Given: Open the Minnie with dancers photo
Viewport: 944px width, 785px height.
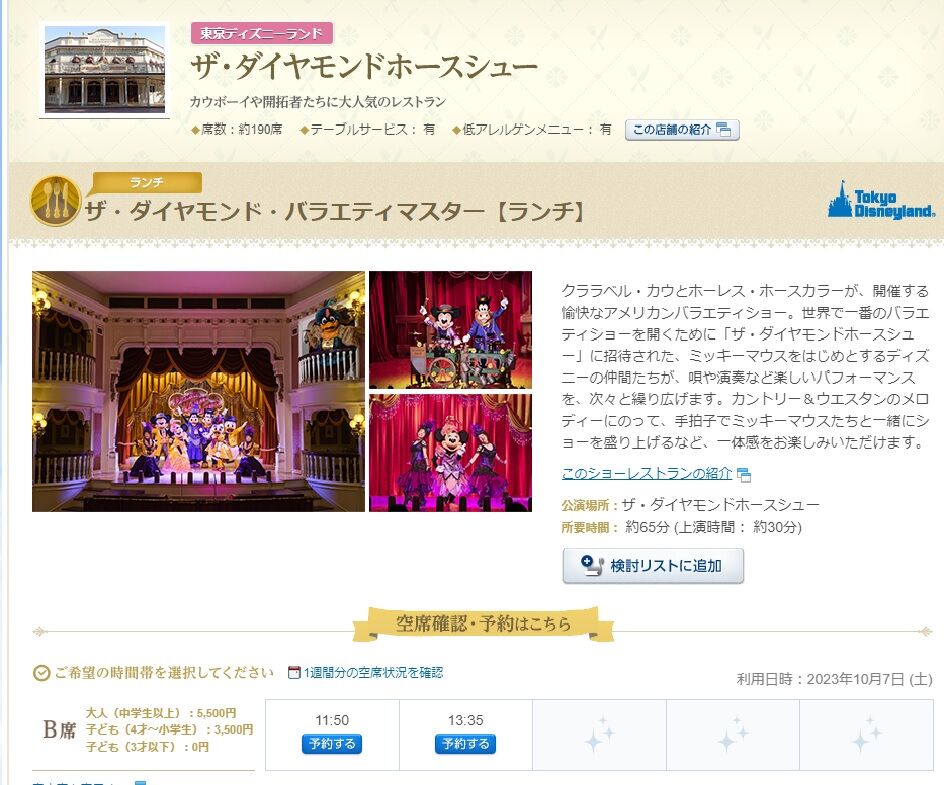Looking at the screenshot, I should click(450, 453).
